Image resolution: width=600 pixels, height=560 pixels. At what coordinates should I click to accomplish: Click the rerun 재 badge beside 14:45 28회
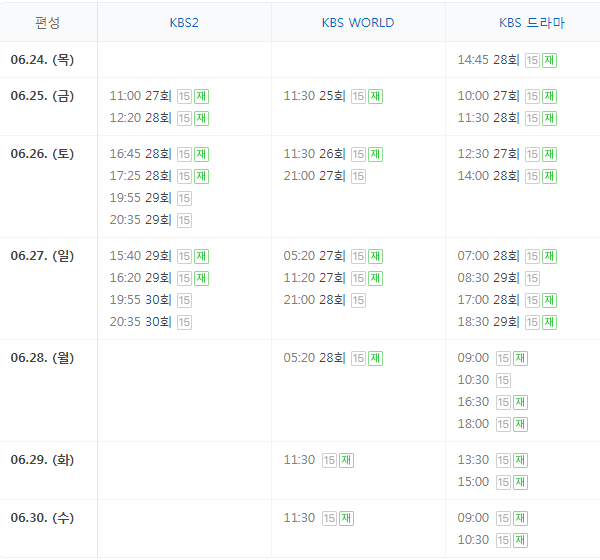549,60
